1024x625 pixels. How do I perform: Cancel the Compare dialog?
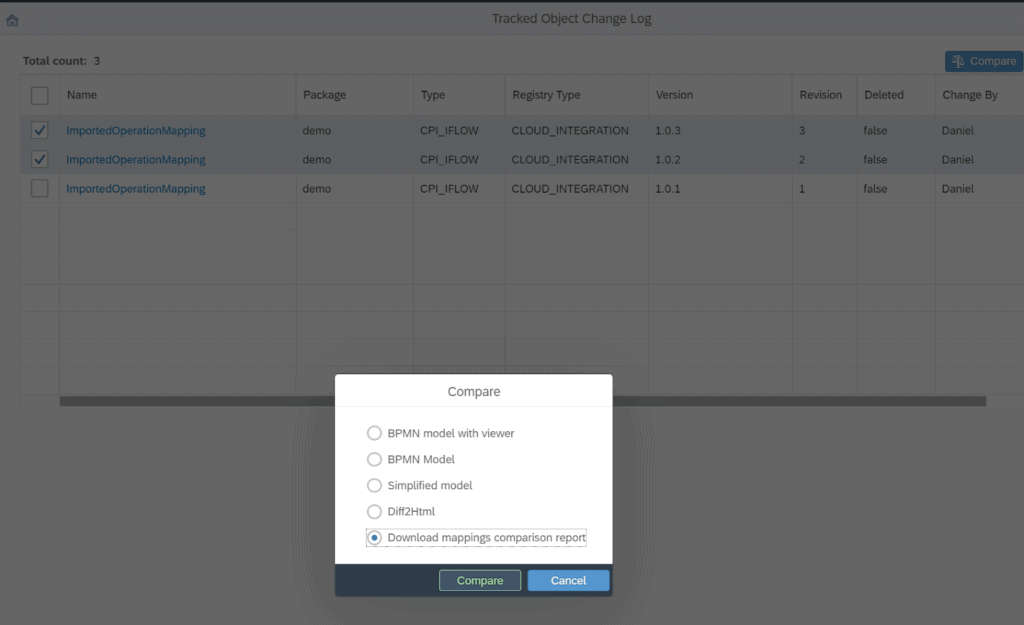coord(568,580)
